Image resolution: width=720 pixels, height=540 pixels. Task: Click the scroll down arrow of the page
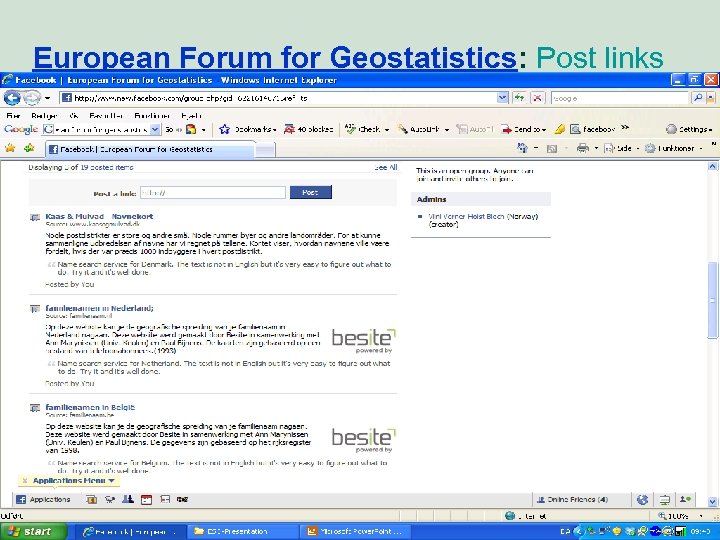tap(712, 501)
